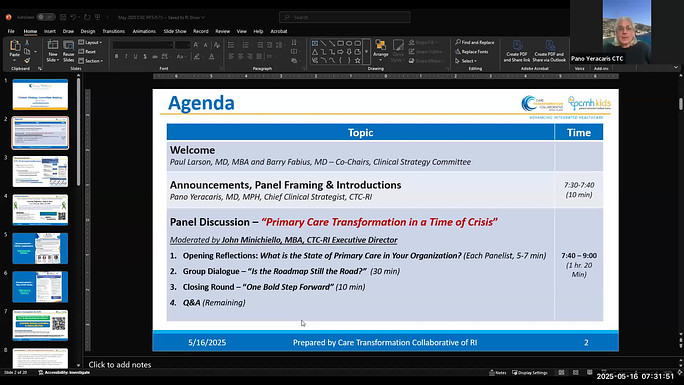The height and width of the screenshot is (385, 684).
Task: Click Create PDF and Share via Outlook
Action: pyautogui.click(x=549, y=51)
